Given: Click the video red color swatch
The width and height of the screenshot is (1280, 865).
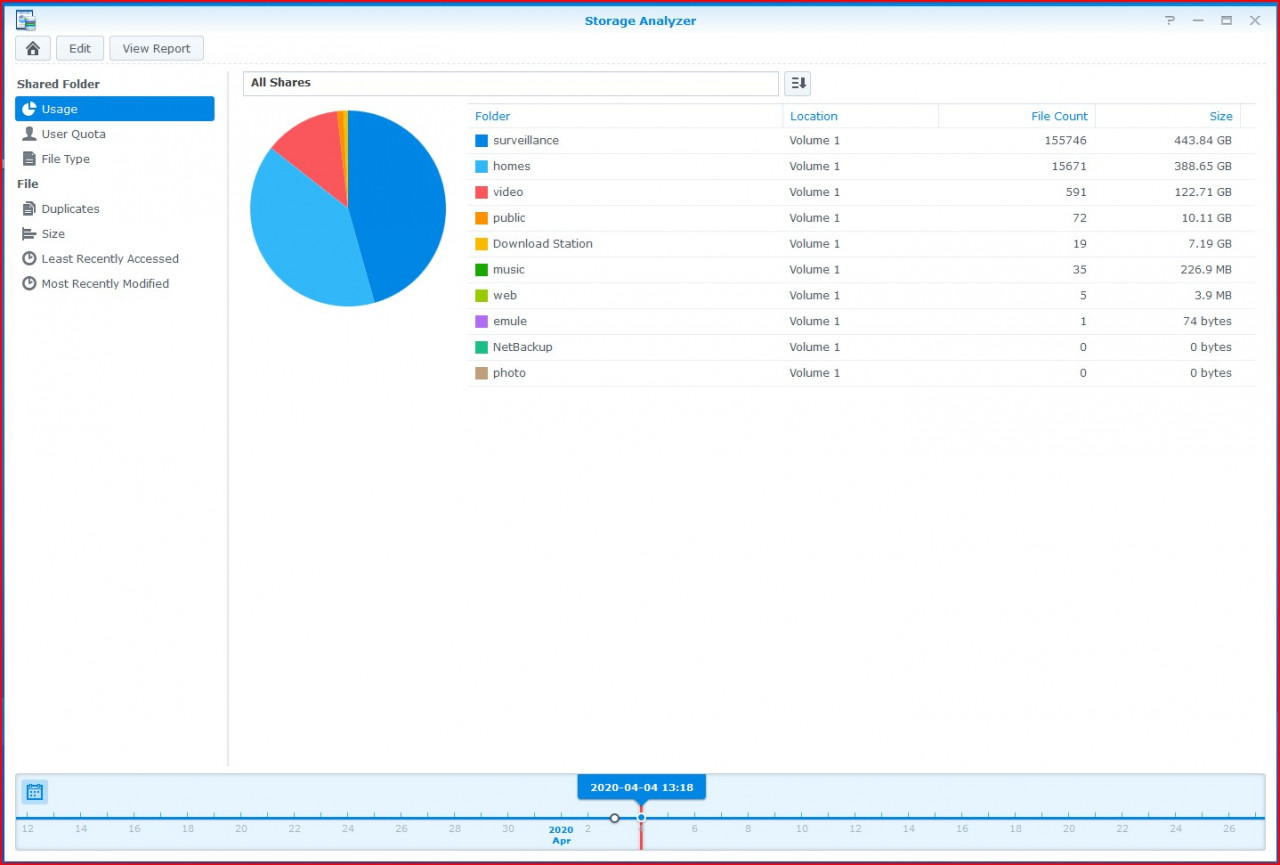Looking at the screenshot, I should point(481,193).
